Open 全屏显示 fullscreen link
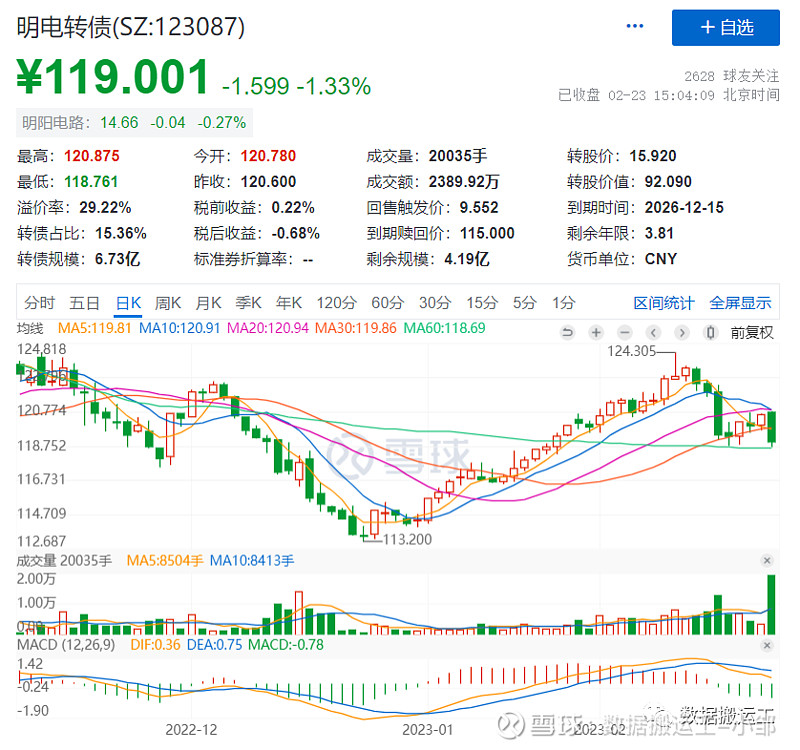This screenshot has width=800, height=750. pyautogui.click(x=740, y=303)
